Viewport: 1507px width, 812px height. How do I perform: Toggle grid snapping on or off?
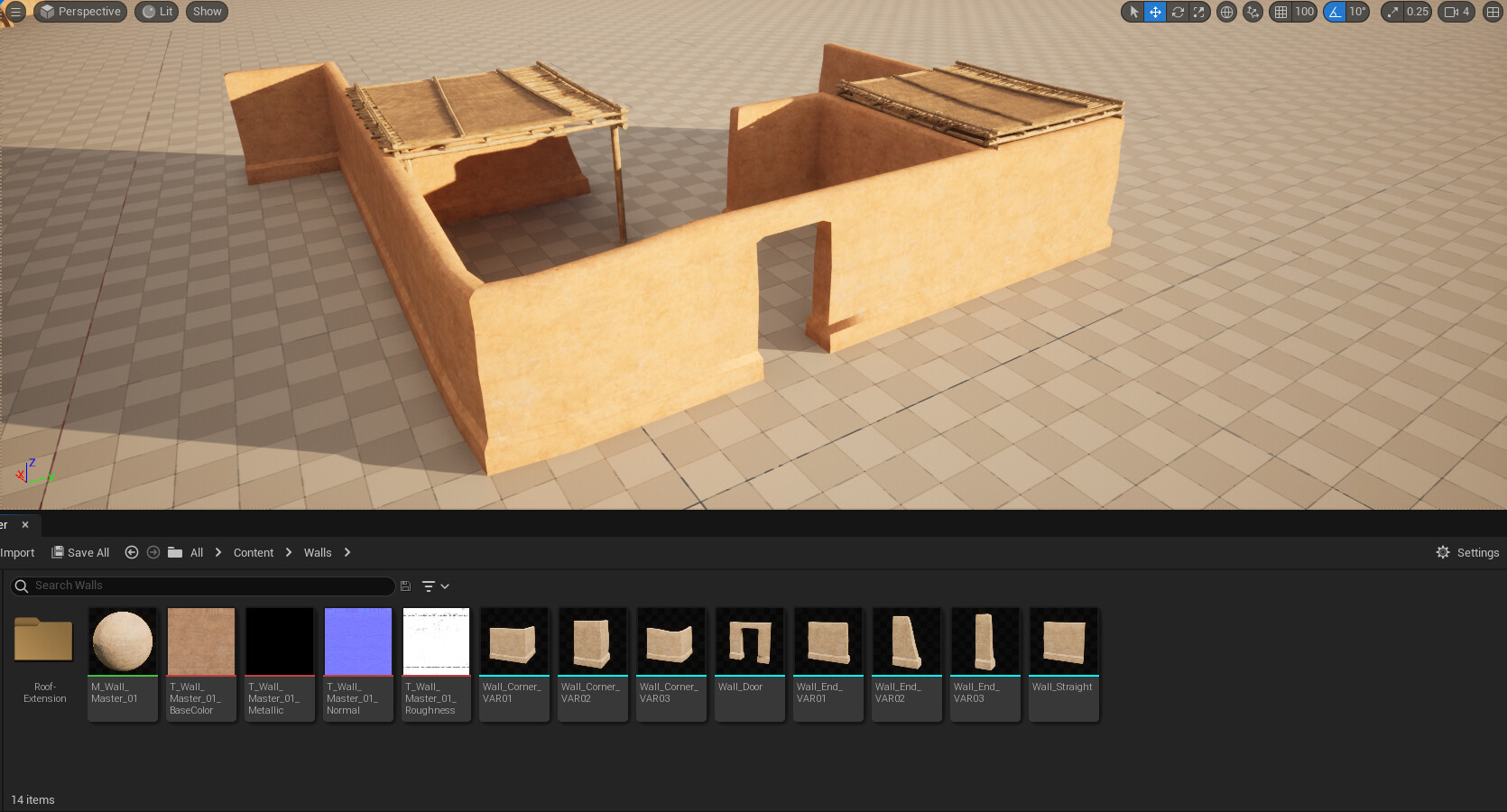1280,12
